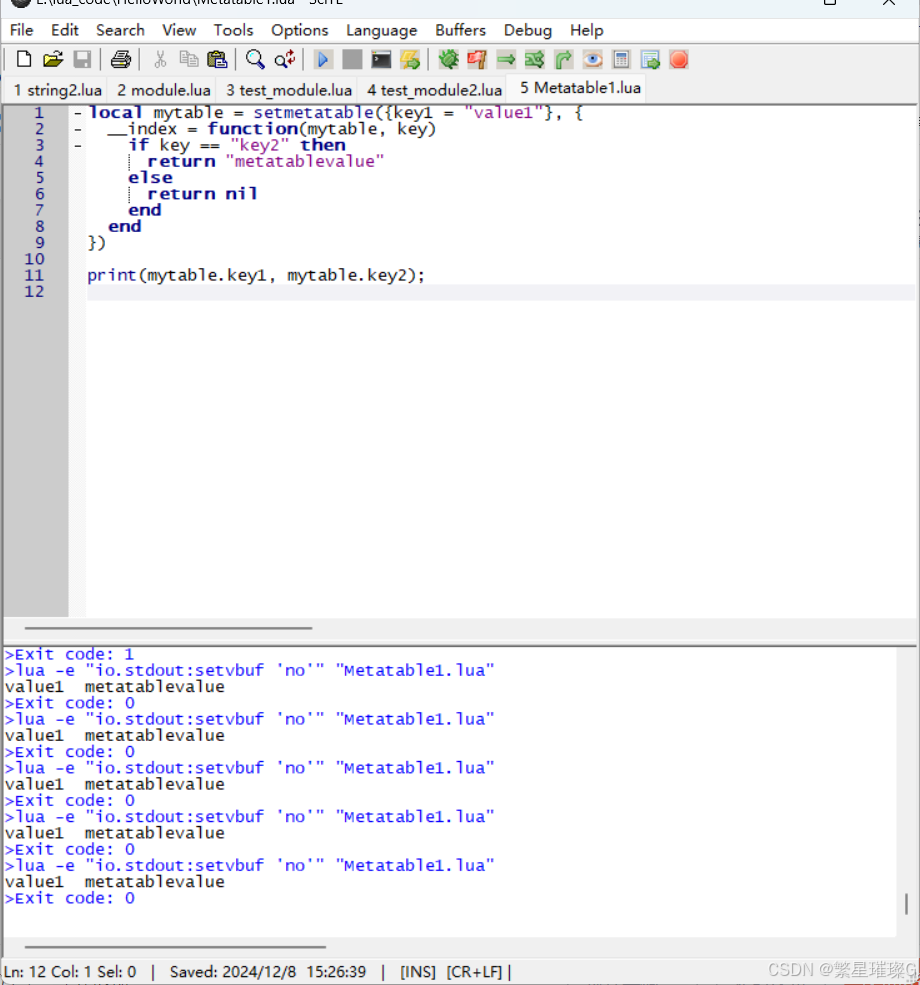920x985 pixels.
Task: Open the Options menu
Action: pyautogui.click(x=299, y=30)
